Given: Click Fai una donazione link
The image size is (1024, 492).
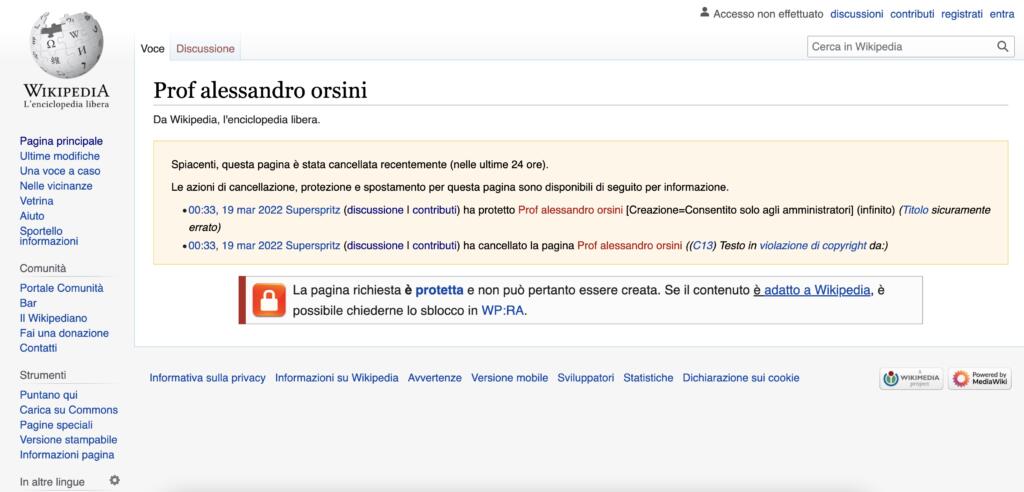Looking at the screenshot, I should coord(64,333).
